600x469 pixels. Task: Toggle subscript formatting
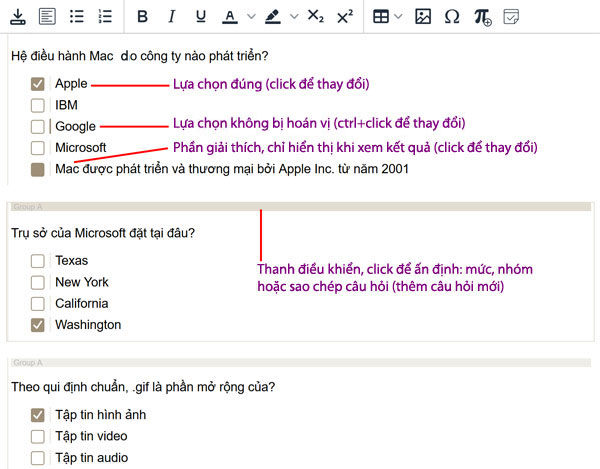tap(315, 16)
